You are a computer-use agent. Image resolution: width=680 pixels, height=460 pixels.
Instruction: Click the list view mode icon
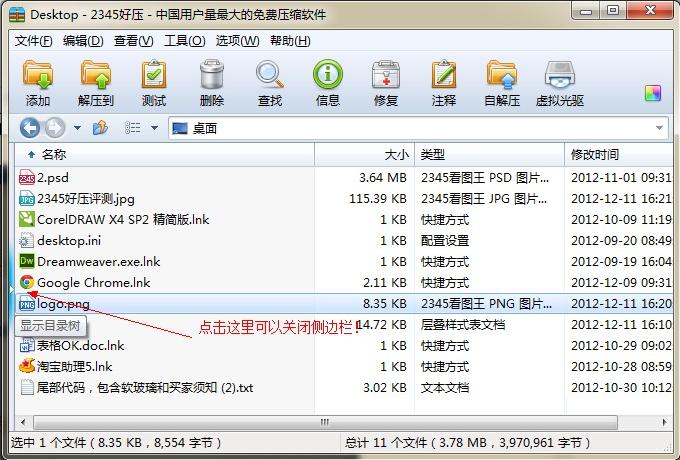pos(132,128)
